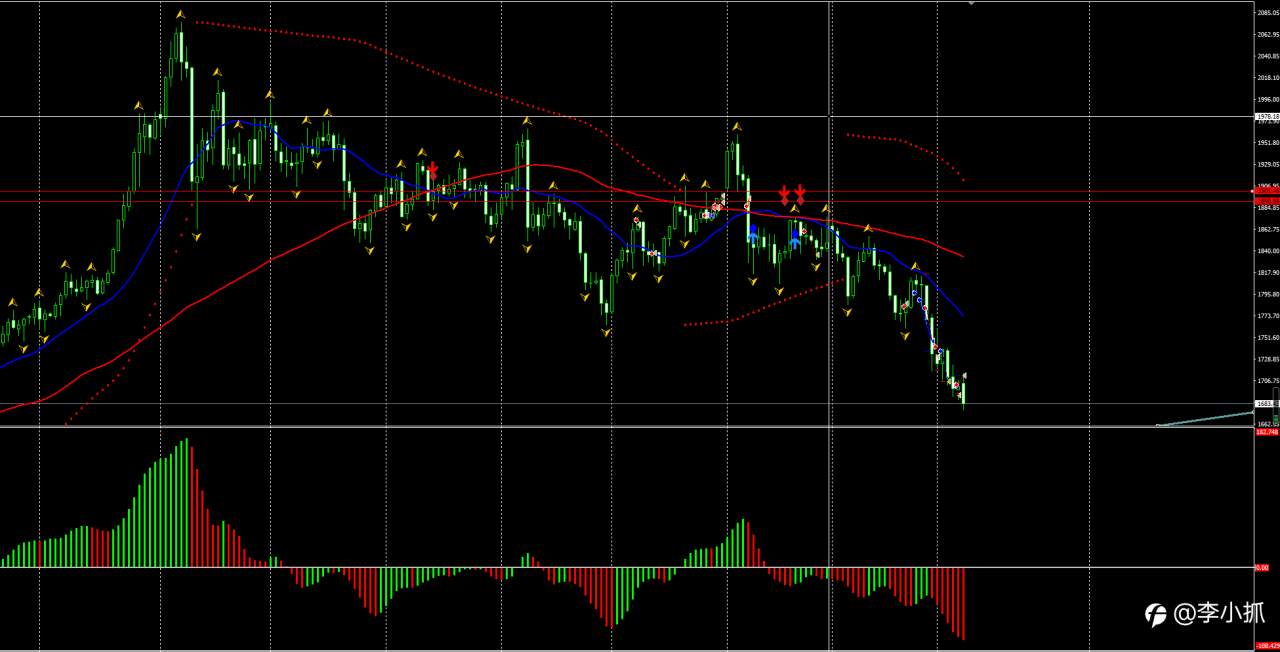Click the right blue buy arrow
1280x652 pixels.
(795, 238)
